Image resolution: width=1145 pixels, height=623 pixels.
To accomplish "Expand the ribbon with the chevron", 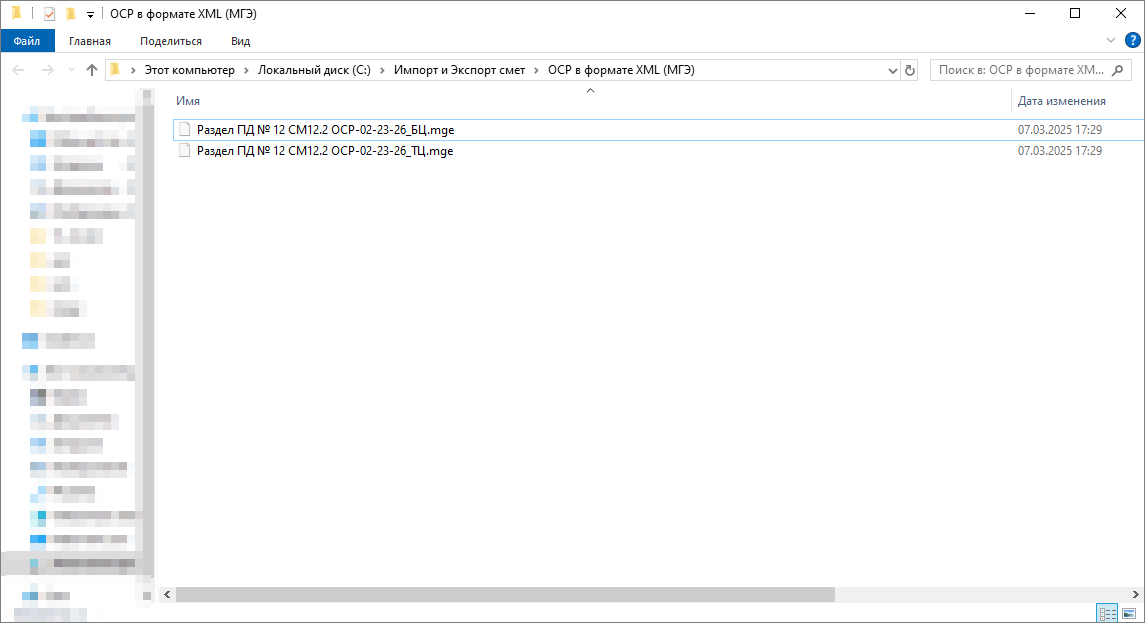I will click(x=1111, y=40).
